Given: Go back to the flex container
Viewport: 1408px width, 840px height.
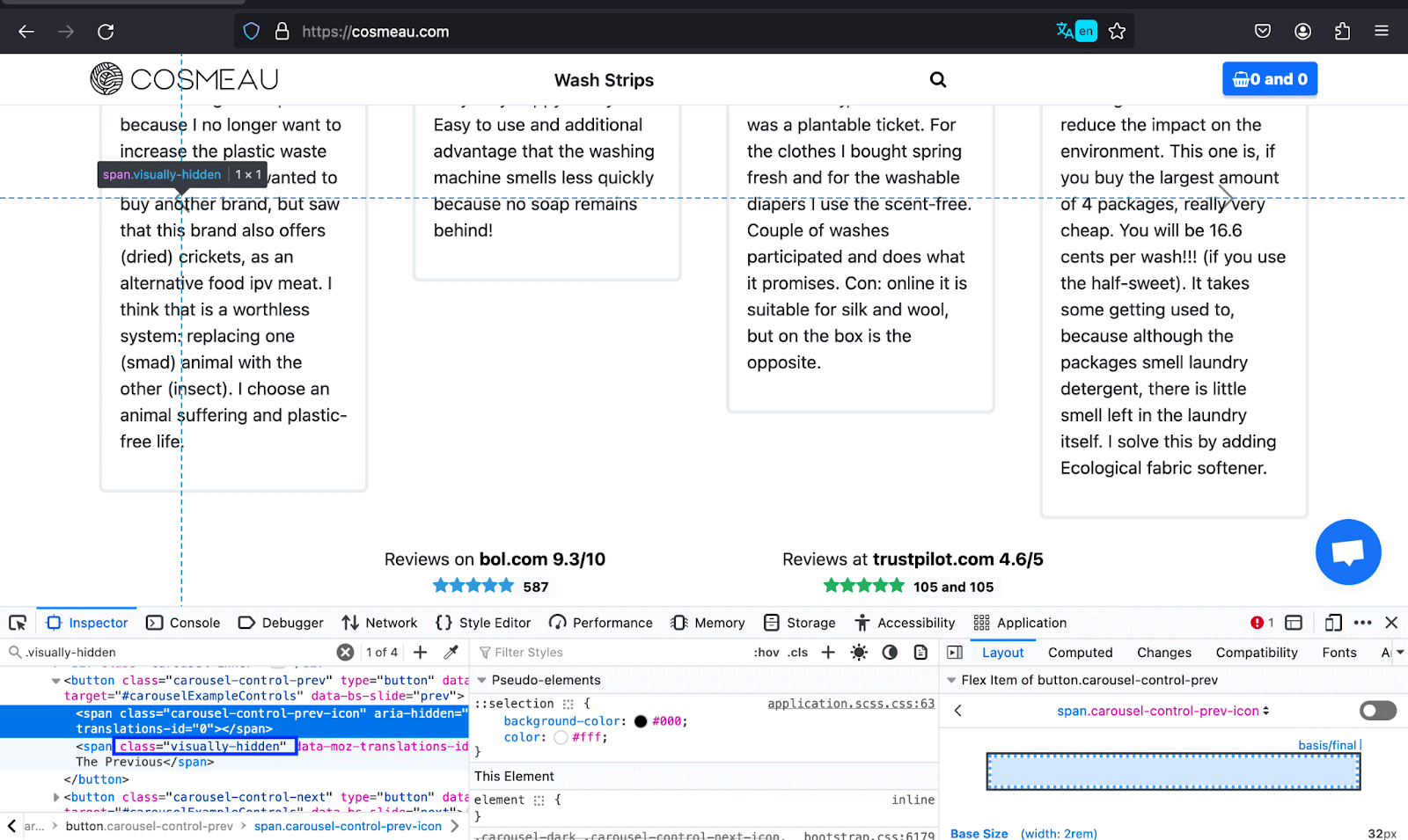Looking at the screenshot, I should [958, 711].
